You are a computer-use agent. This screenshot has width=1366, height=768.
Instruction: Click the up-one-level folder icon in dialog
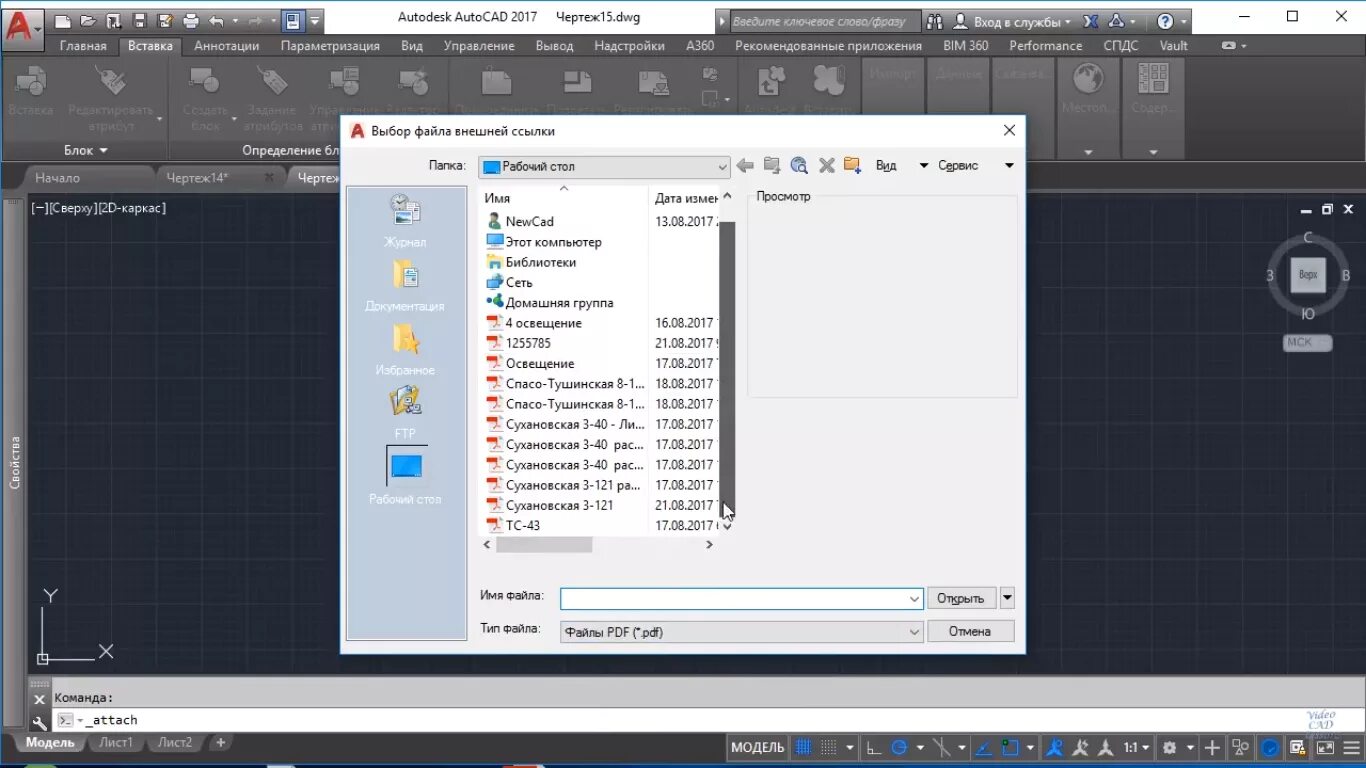click(x=772, y=166)
